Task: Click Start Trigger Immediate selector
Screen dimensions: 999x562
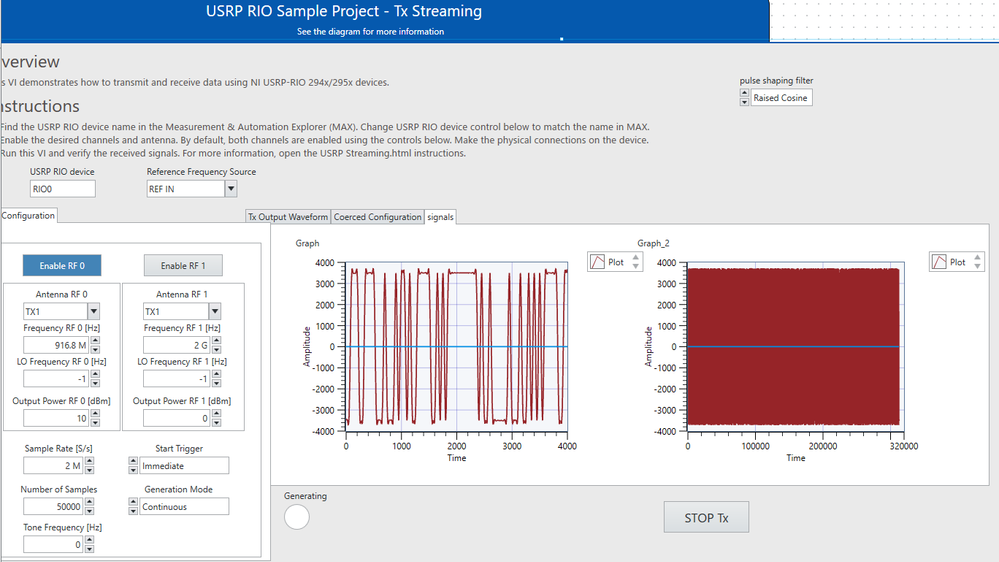Action: pos(184,466)
